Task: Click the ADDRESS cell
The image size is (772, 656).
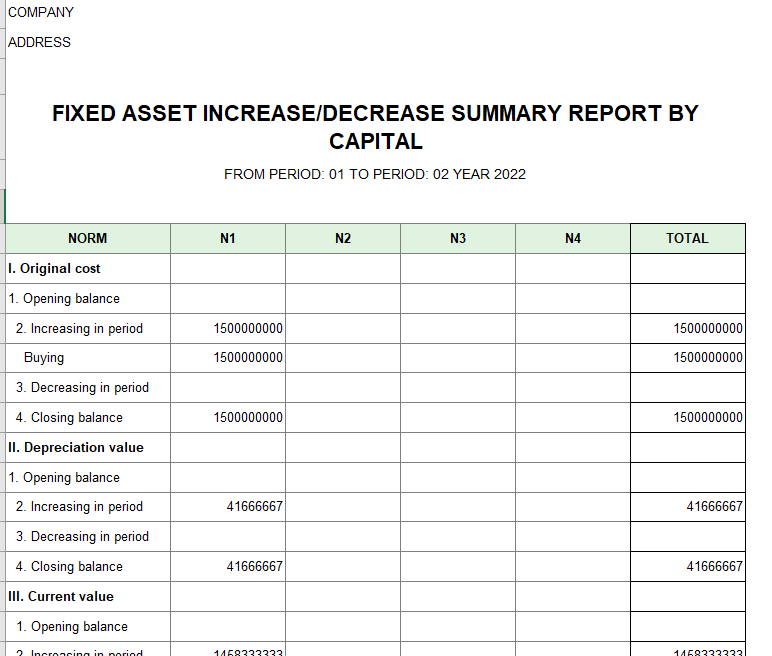Action: click(40, 43)
